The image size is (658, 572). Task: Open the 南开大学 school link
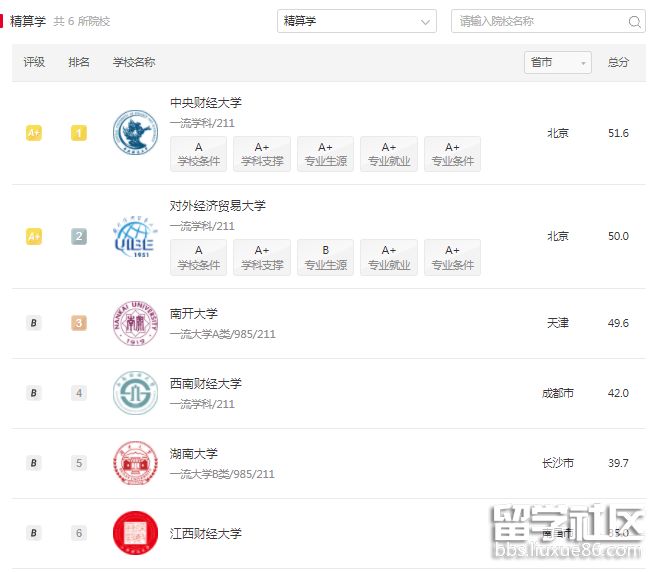coord(193,313)
